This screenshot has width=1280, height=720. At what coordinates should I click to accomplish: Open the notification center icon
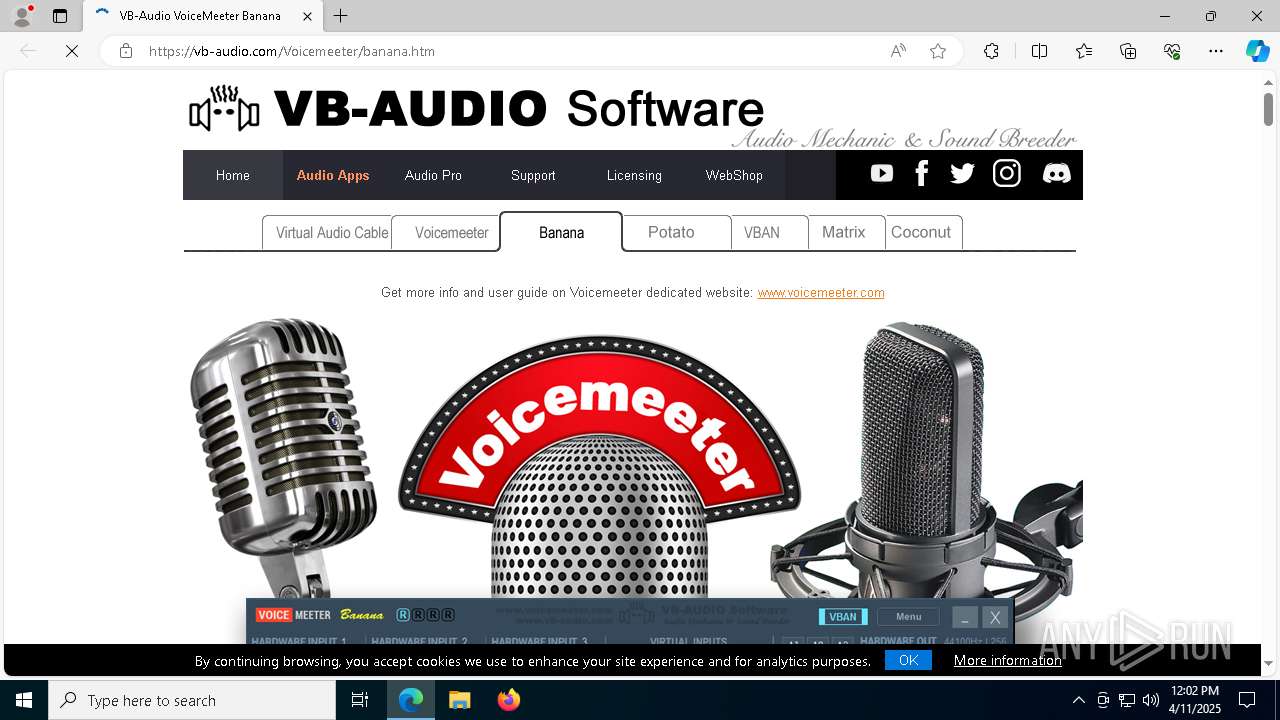[1247, 700]
